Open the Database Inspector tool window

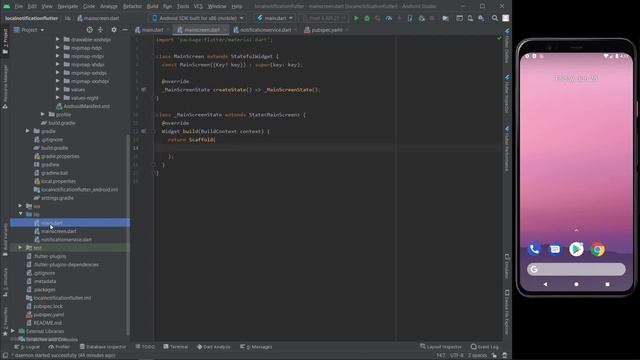103,347
